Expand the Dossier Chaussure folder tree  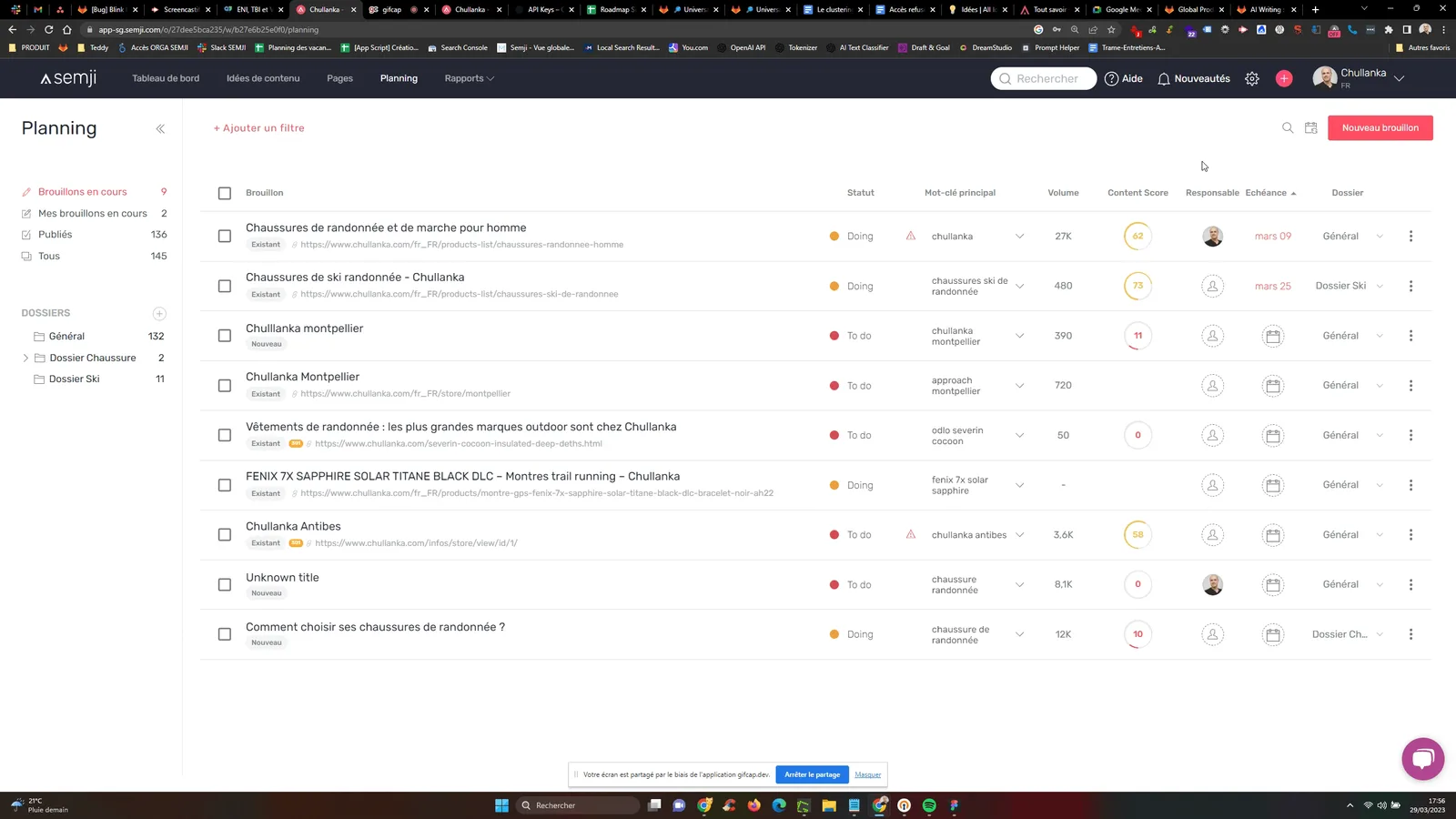click(25, 359)
